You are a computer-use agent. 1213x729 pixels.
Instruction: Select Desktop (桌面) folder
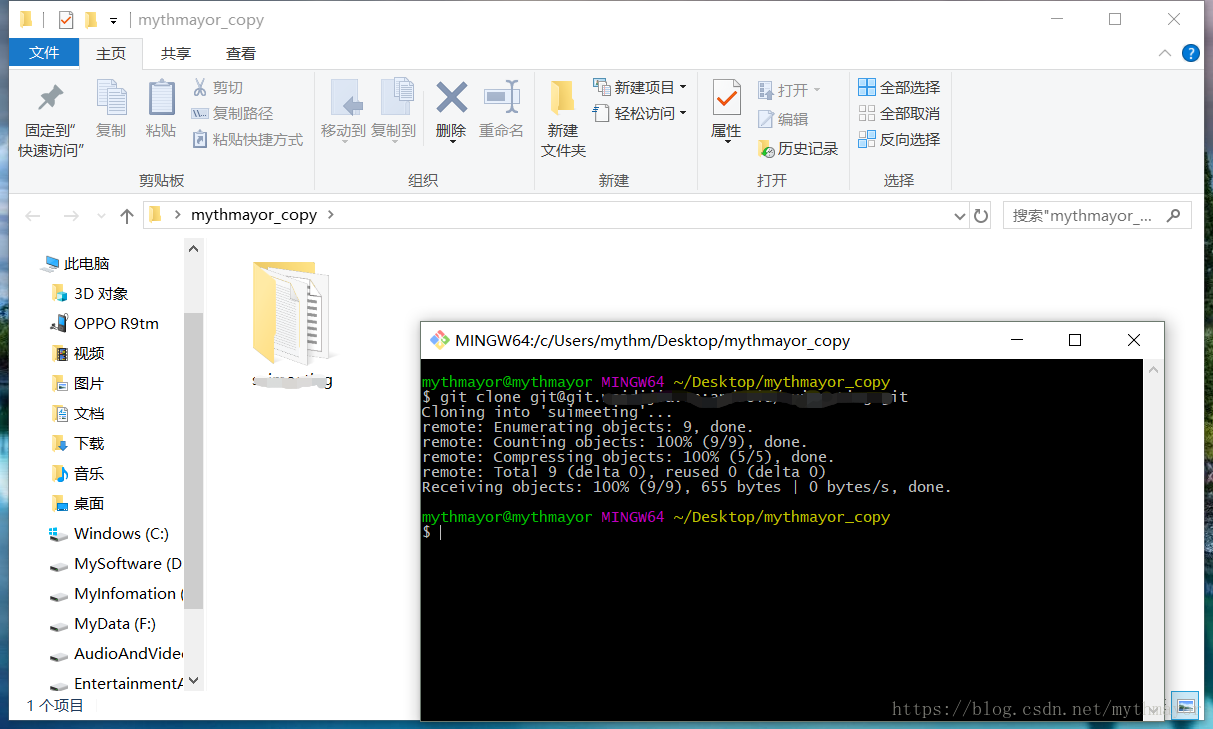coord(78,504)
